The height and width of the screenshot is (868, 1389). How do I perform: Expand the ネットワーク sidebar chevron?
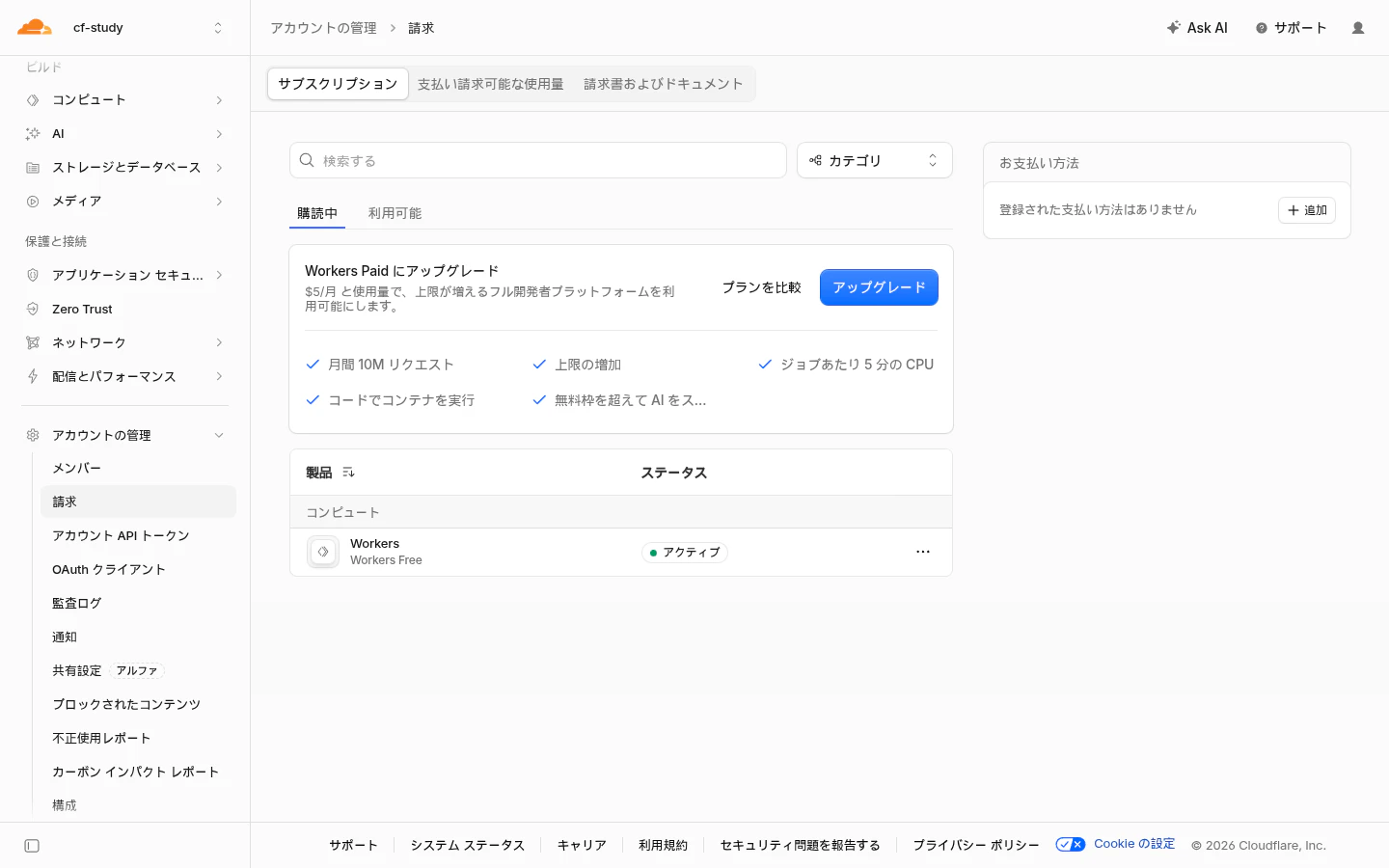point(219,342)
